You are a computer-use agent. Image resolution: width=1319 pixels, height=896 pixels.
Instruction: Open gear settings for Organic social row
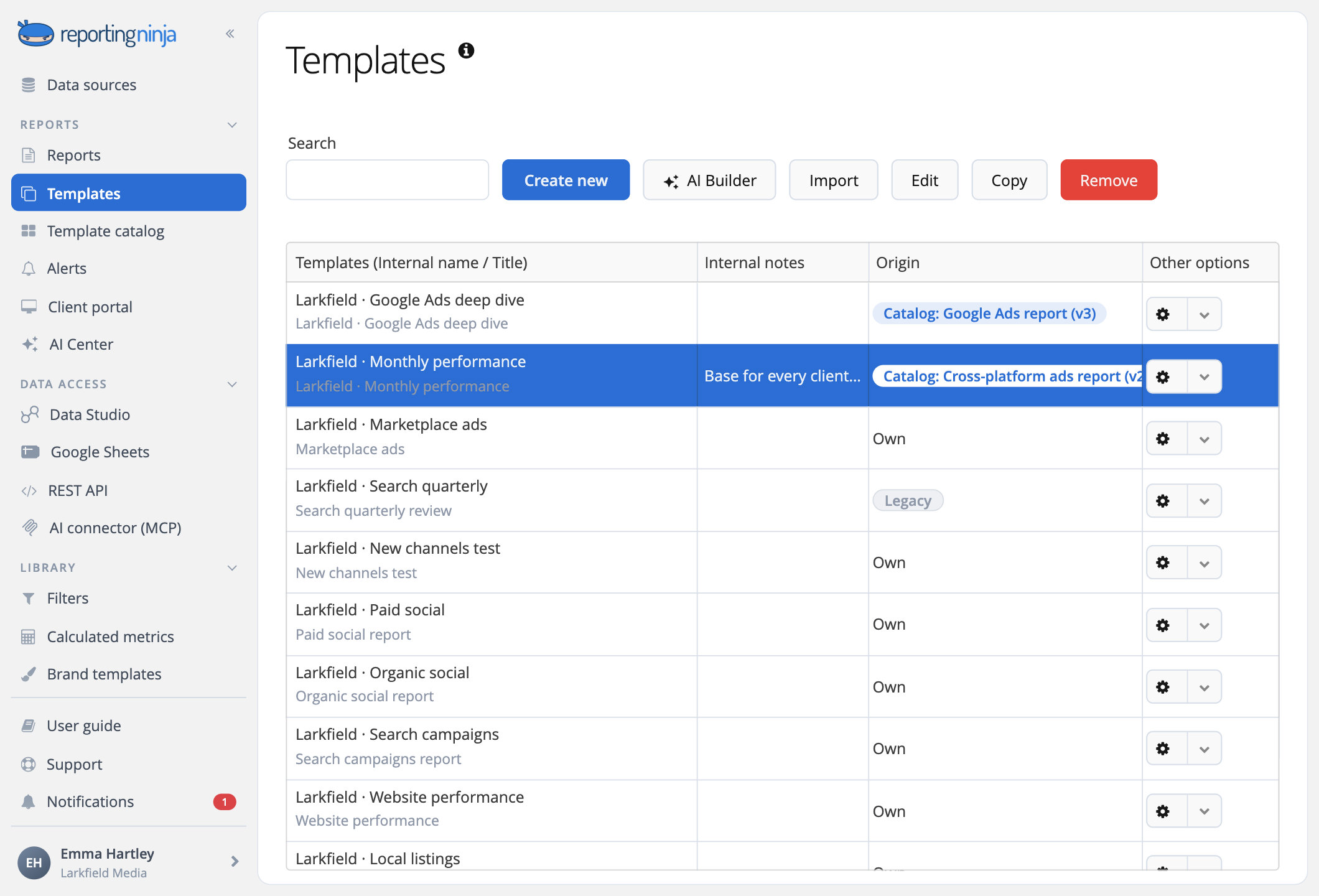[x=1163, y=687]
